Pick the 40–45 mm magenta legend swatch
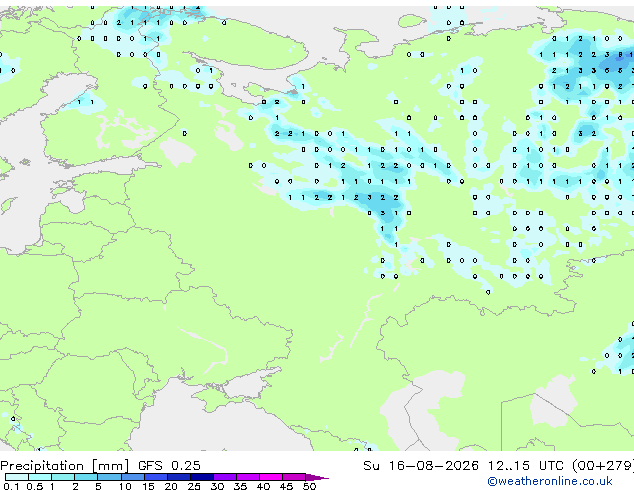Image resolution: width=634 pixels, height=490 pixels. [271, 477]
